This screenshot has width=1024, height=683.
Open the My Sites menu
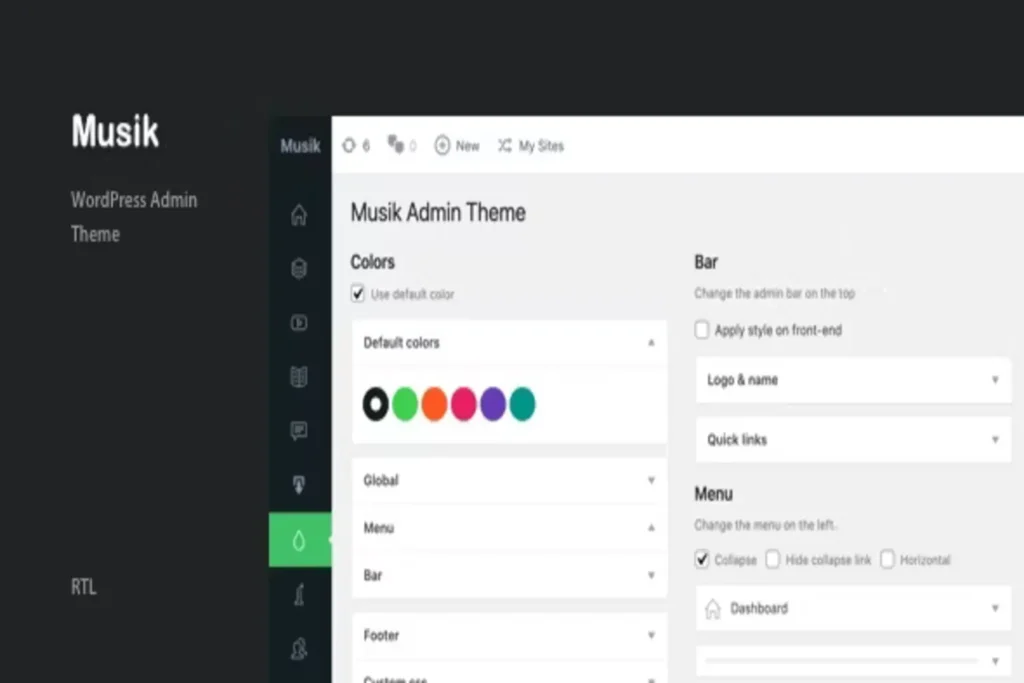tap(531, 146)
